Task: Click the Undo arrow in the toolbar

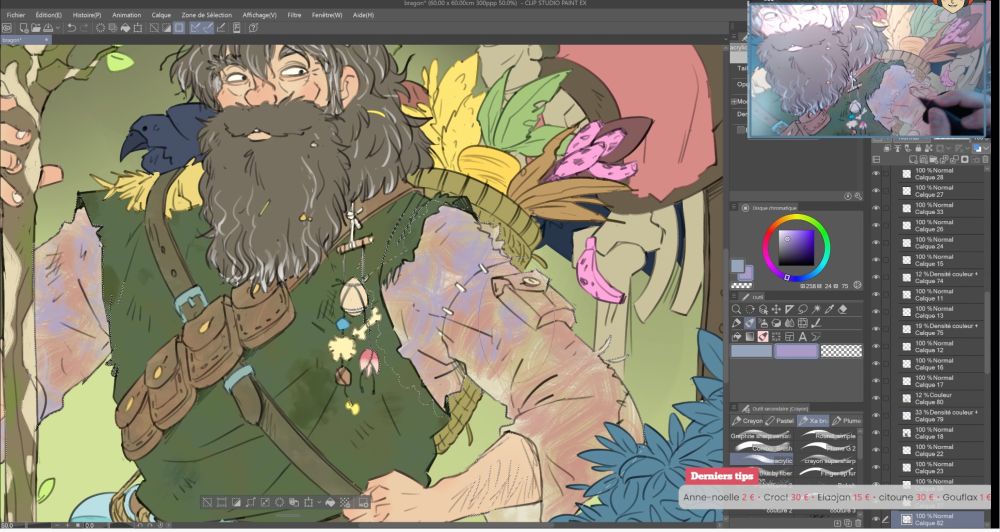Action: 71,28
